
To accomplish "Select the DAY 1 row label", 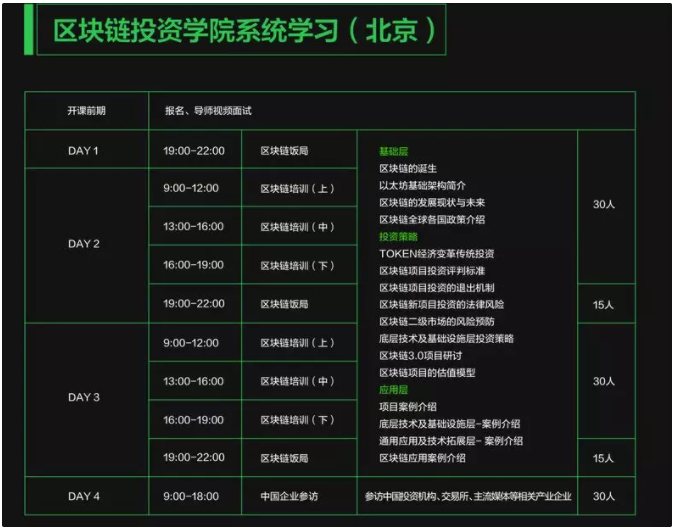I will pos(83,151).
